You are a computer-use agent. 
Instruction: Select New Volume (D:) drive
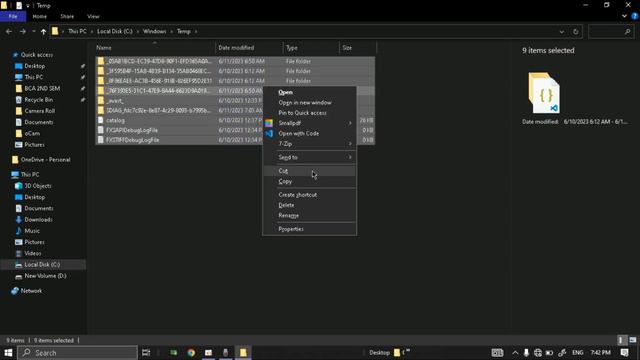pyautogui.click(x=45, y=276)
